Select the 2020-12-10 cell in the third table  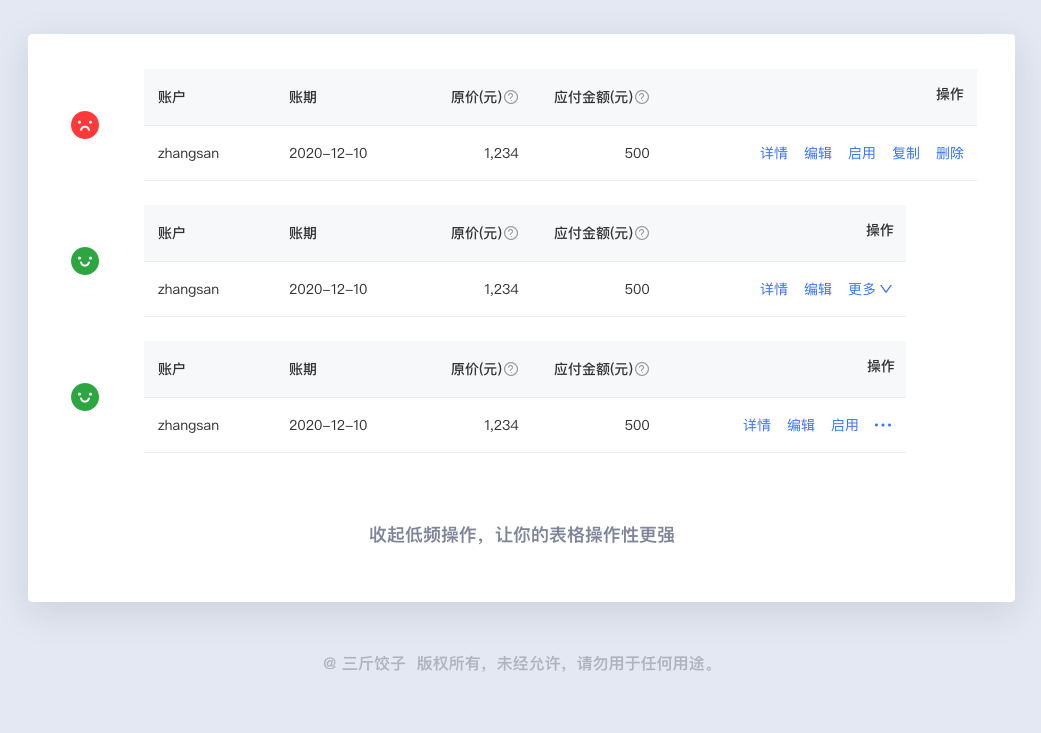[328, 426]
